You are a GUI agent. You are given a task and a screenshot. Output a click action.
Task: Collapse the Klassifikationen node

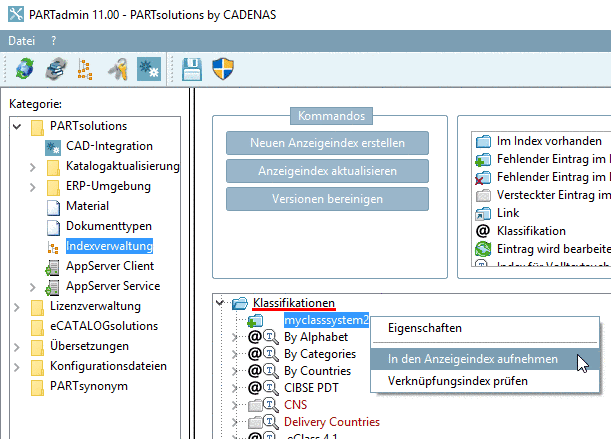coord(220,302)
